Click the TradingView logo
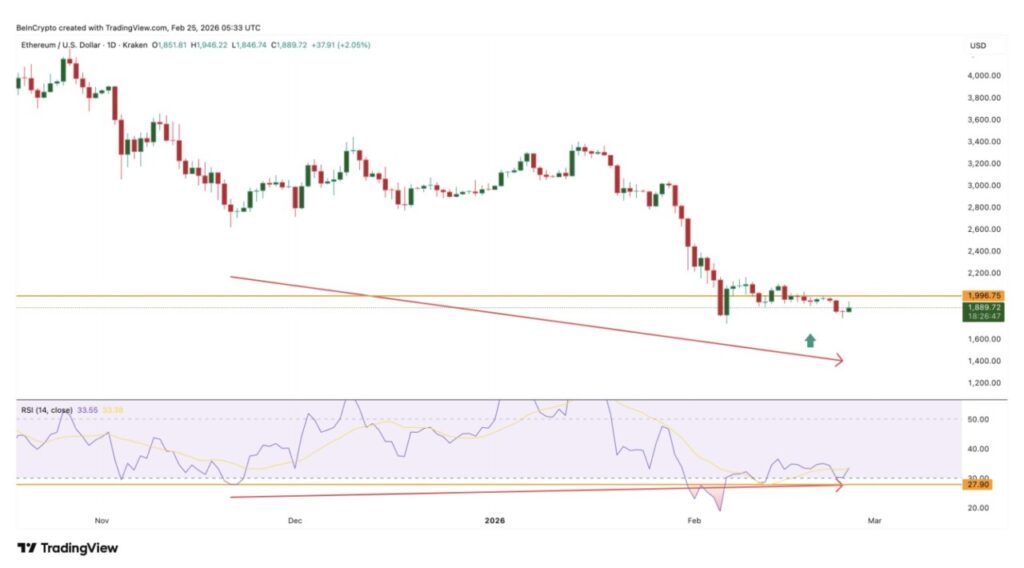The width and height of the screenshot is (1024, 568). [x=67, y=548]
